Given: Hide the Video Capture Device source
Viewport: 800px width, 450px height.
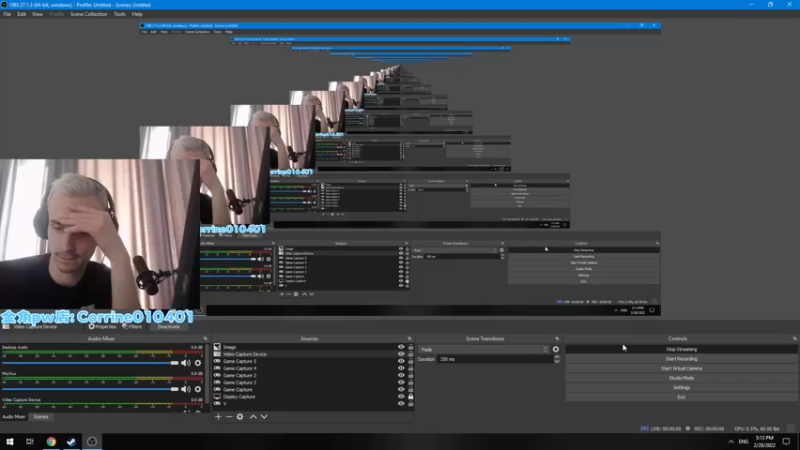Looking at the screenshot, I should (x=401, y=354).
